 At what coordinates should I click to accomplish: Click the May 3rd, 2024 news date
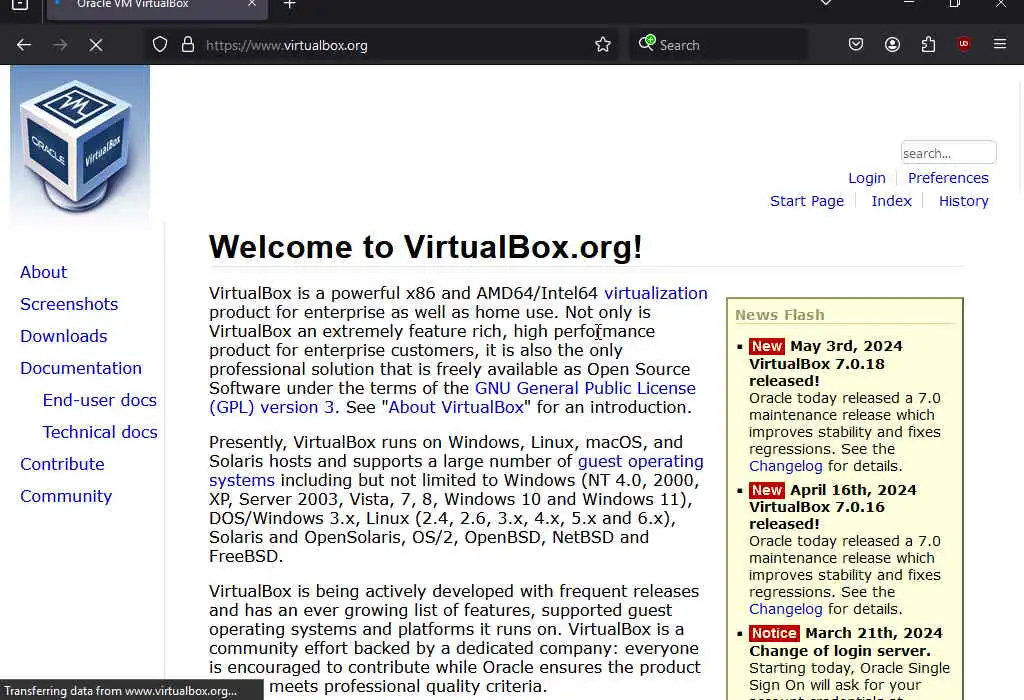[x=846, y=346]
